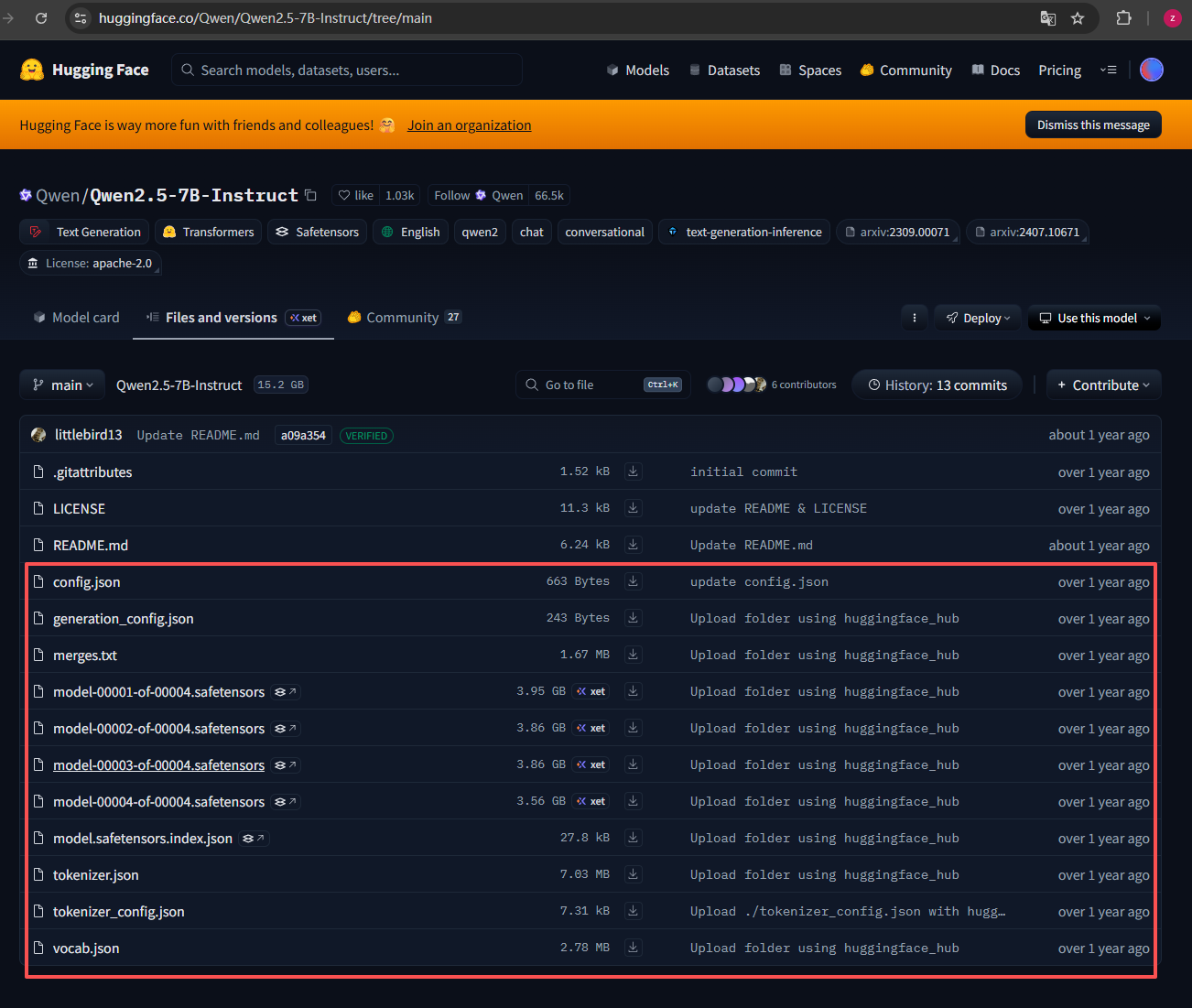The image size is (1192, 1008).
Task: Download merges.txt via its download icon
Action: [633, 655]
